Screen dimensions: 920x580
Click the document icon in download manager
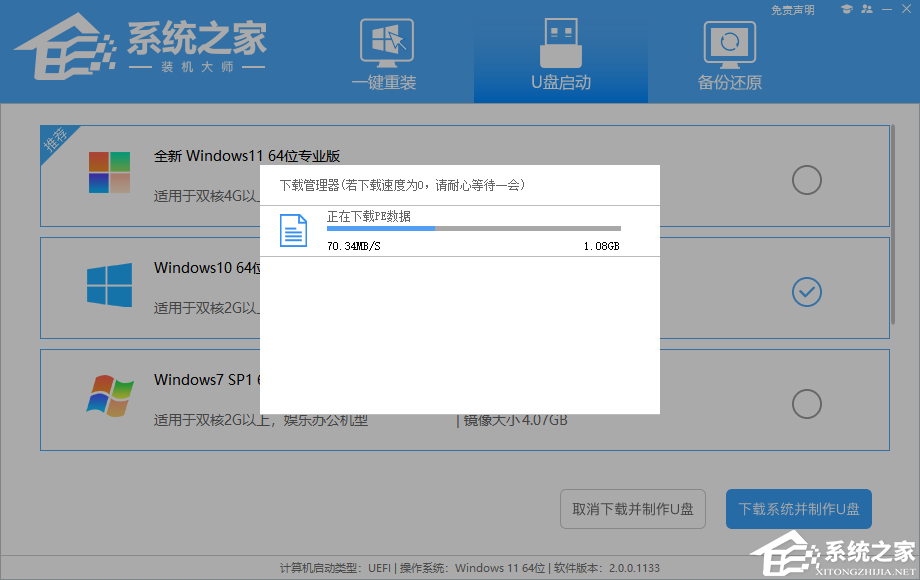[x=293, y=230]
